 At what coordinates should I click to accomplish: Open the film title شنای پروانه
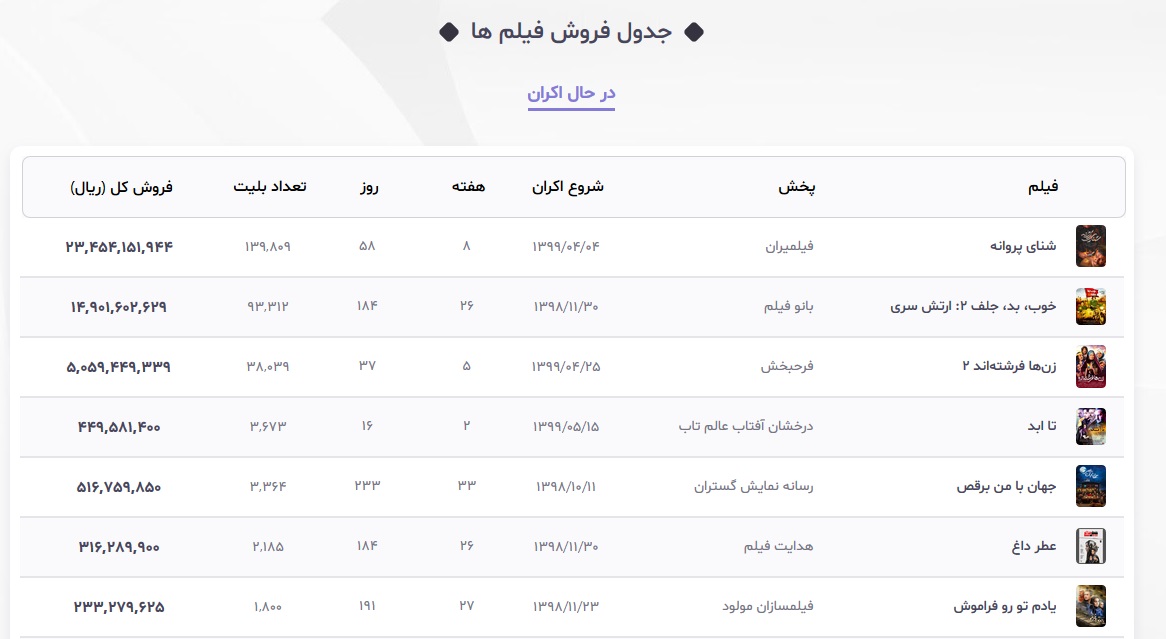point(1022,246)
